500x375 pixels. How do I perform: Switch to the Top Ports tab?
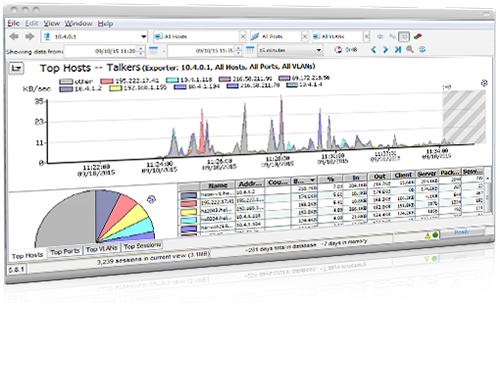point(65,252)
